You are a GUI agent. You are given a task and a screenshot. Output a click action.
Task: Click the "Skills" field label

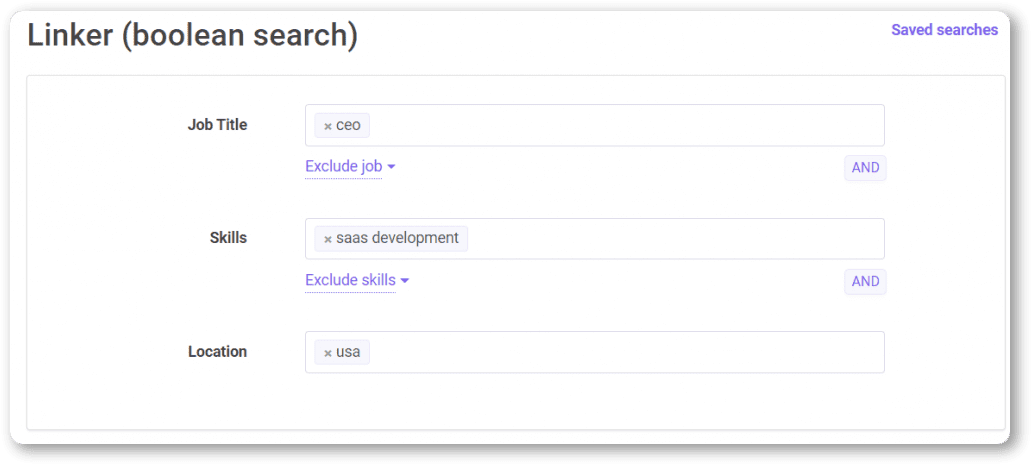(228, 238)
